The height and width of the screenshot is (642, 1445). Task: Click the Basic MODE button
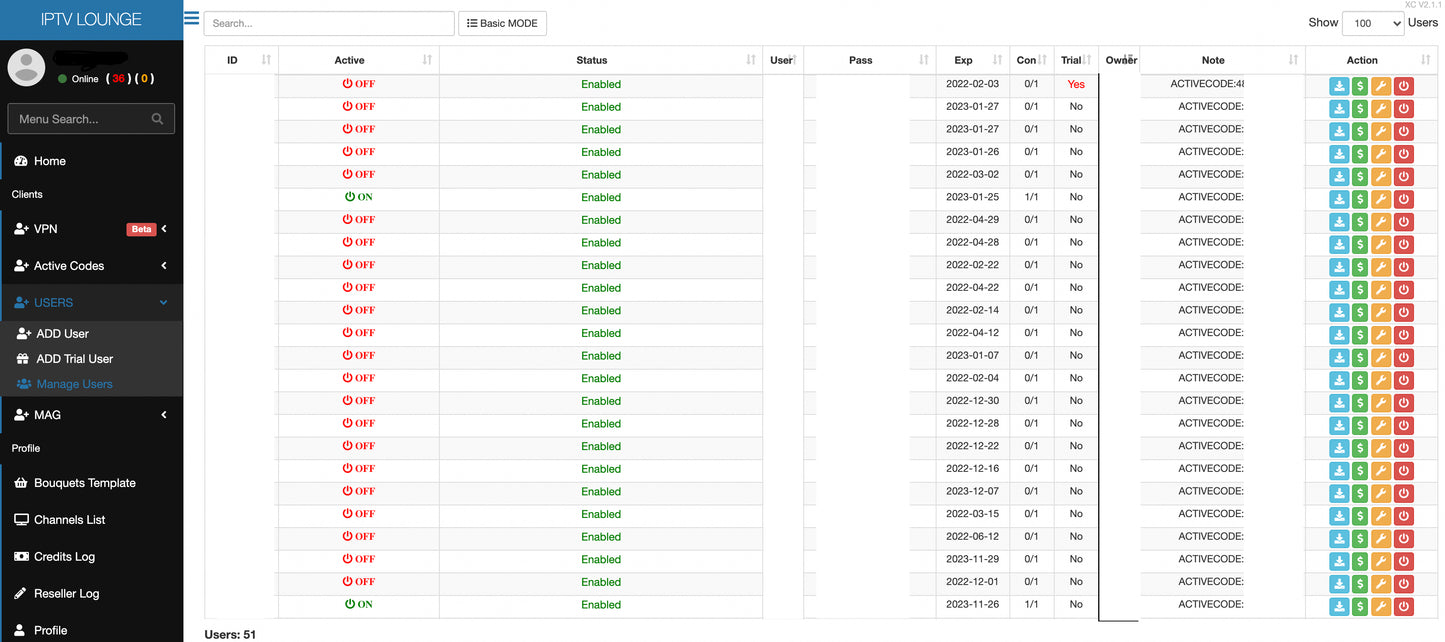[x=502, y=23]
